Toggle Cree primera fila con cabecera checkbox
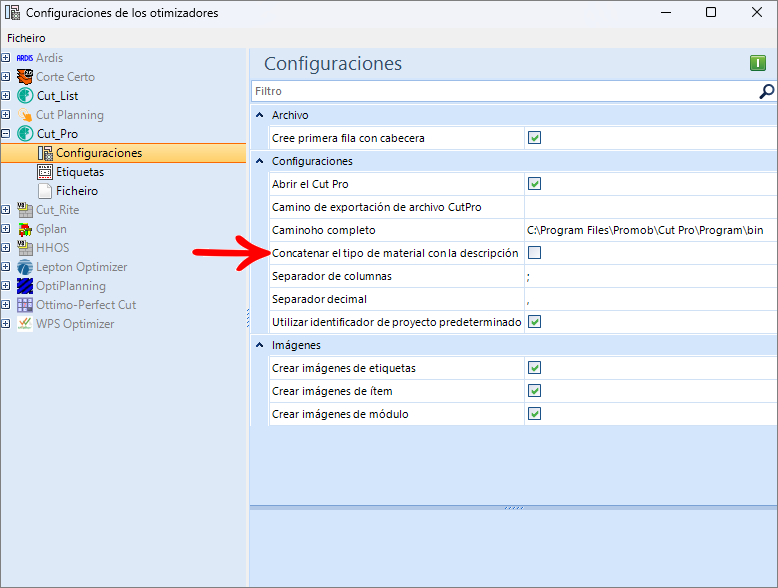The height and width of the screenshot is (588, 778). pyautogui.click(x=534, y=138)
